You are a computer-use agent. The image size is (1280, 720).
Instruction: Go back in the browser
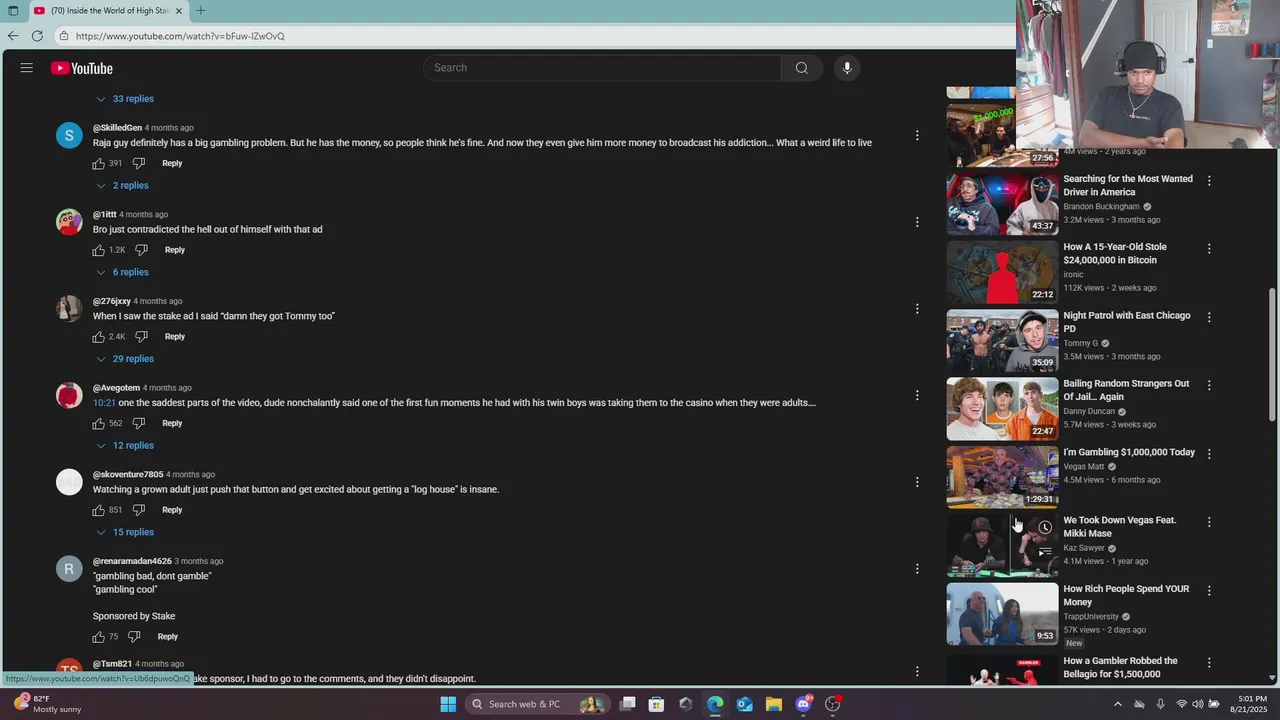tap(13, 36)
